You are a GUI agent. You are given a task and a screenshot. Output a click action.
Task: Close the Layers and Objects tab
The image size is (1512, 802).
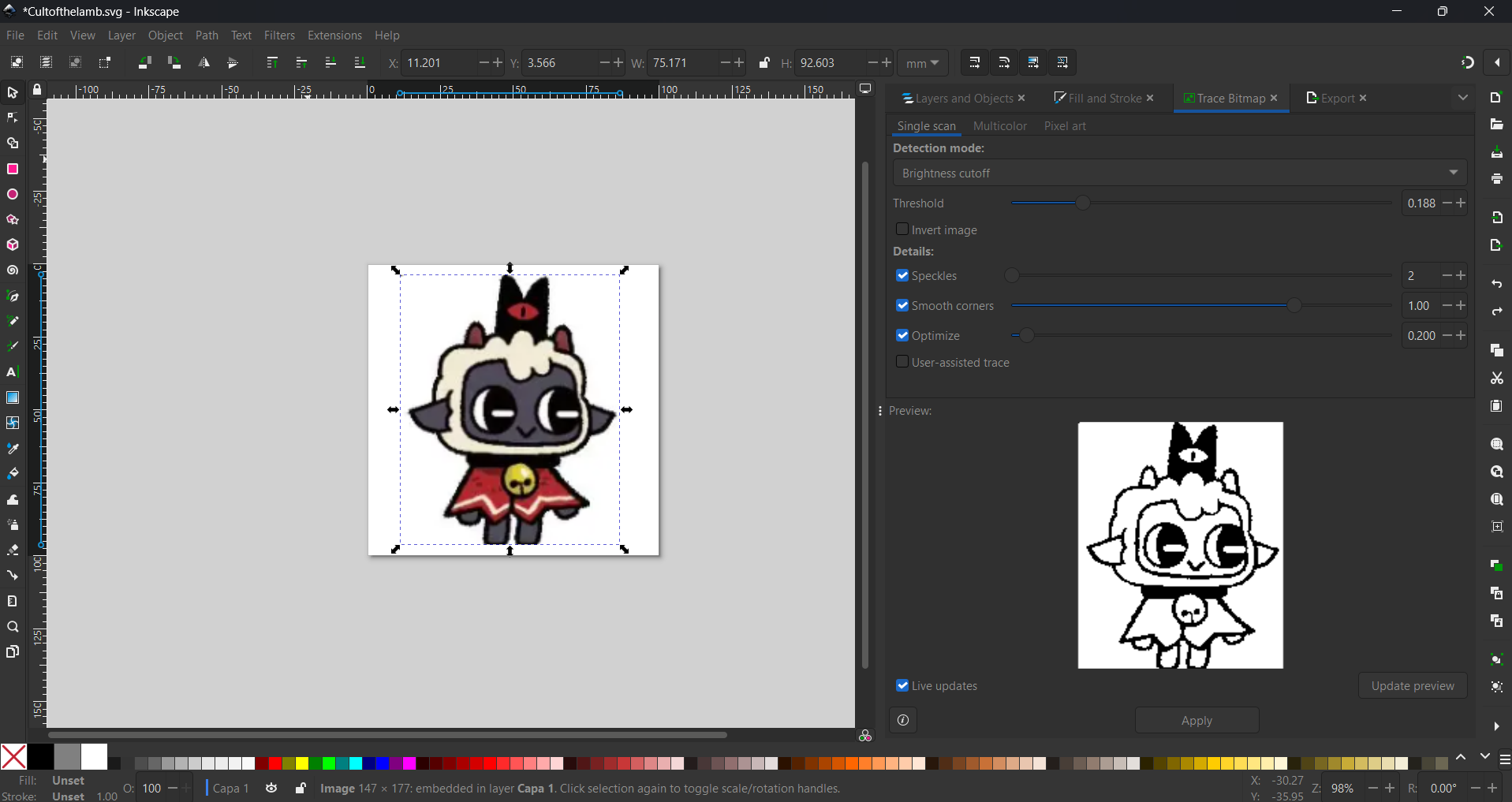click(1021, 98)
